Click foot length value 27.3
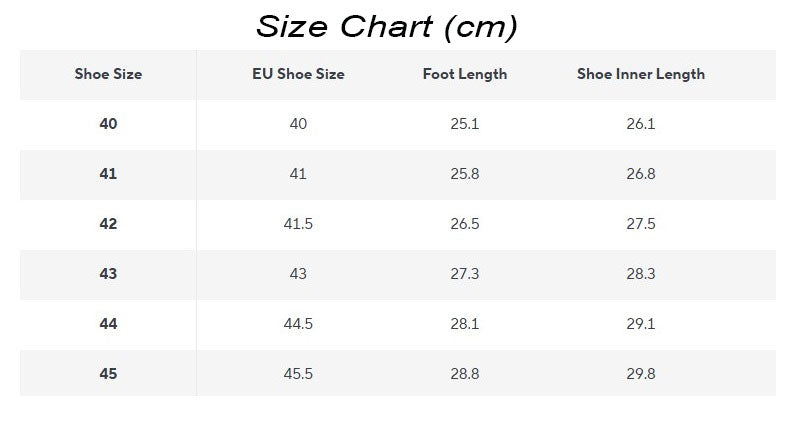 click(465, 273)
